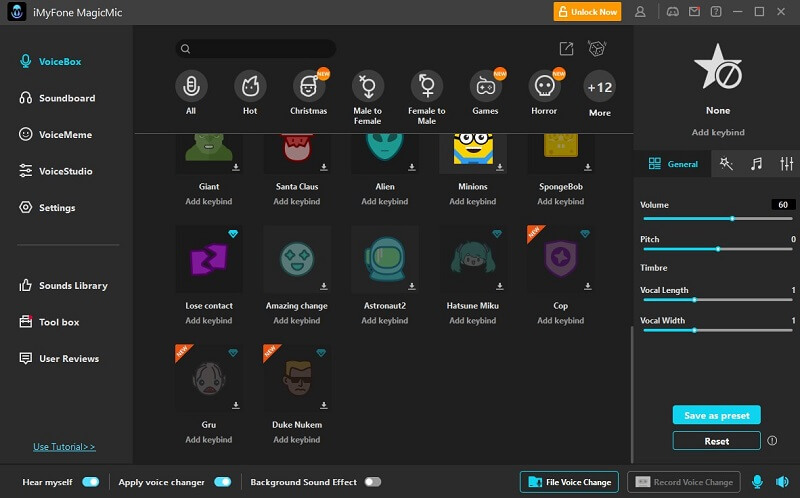
Task: Click the export share icon
Action: pyautogui.click(x=566, y=48)
